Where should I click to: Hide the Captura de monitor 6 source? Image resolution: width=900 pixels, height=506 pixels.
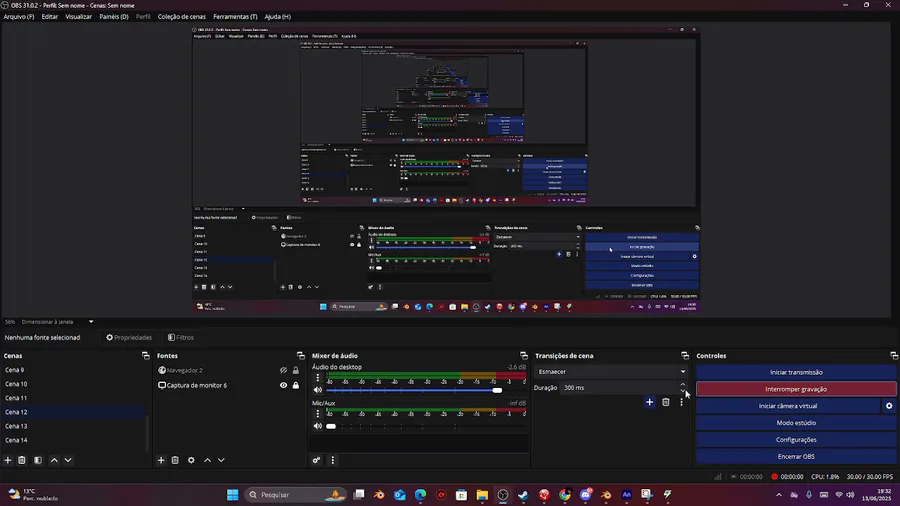[x=283, y=386]
